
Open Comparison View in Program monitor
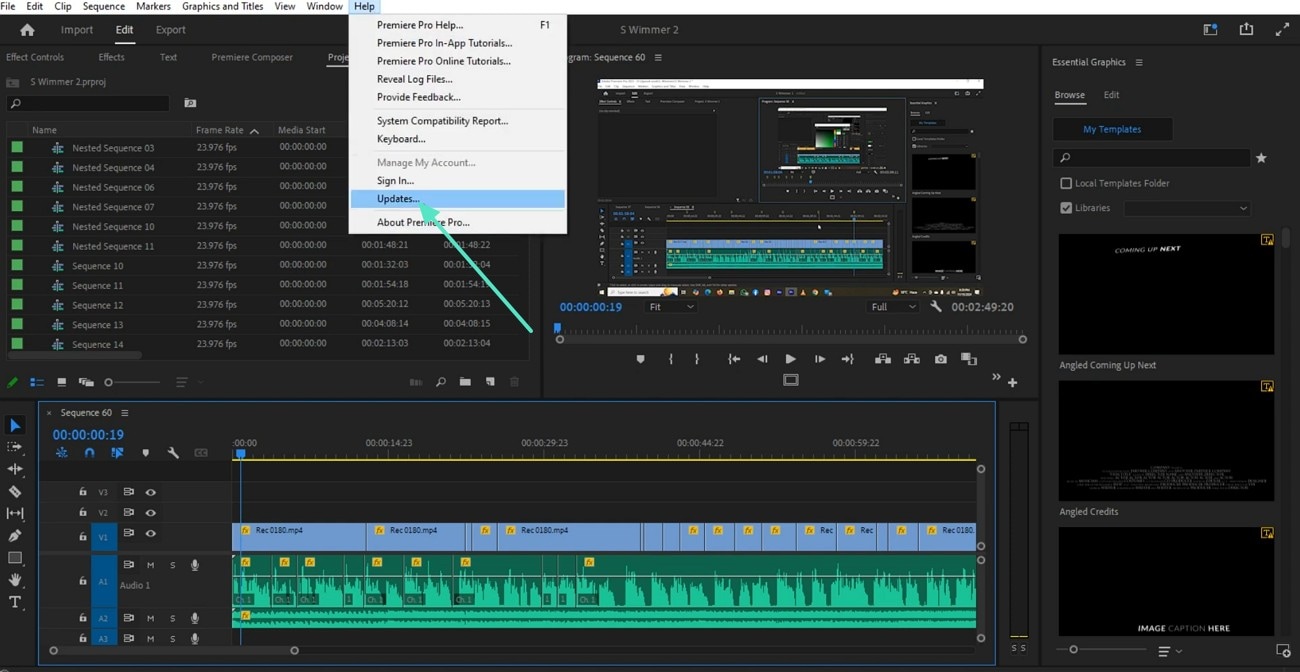(x=968, y=359)
